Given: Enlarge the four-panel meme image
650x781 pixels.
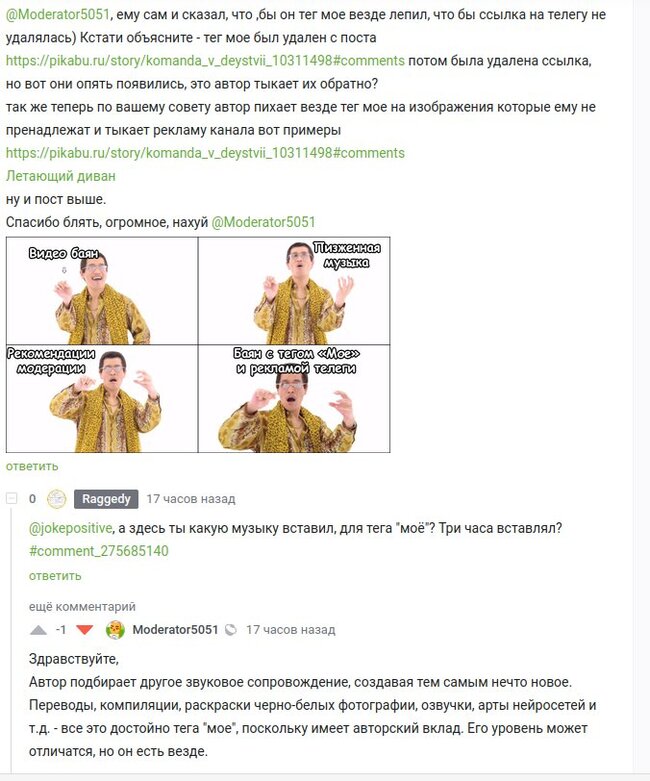Looking at the screenshot, I should [198, 345].
